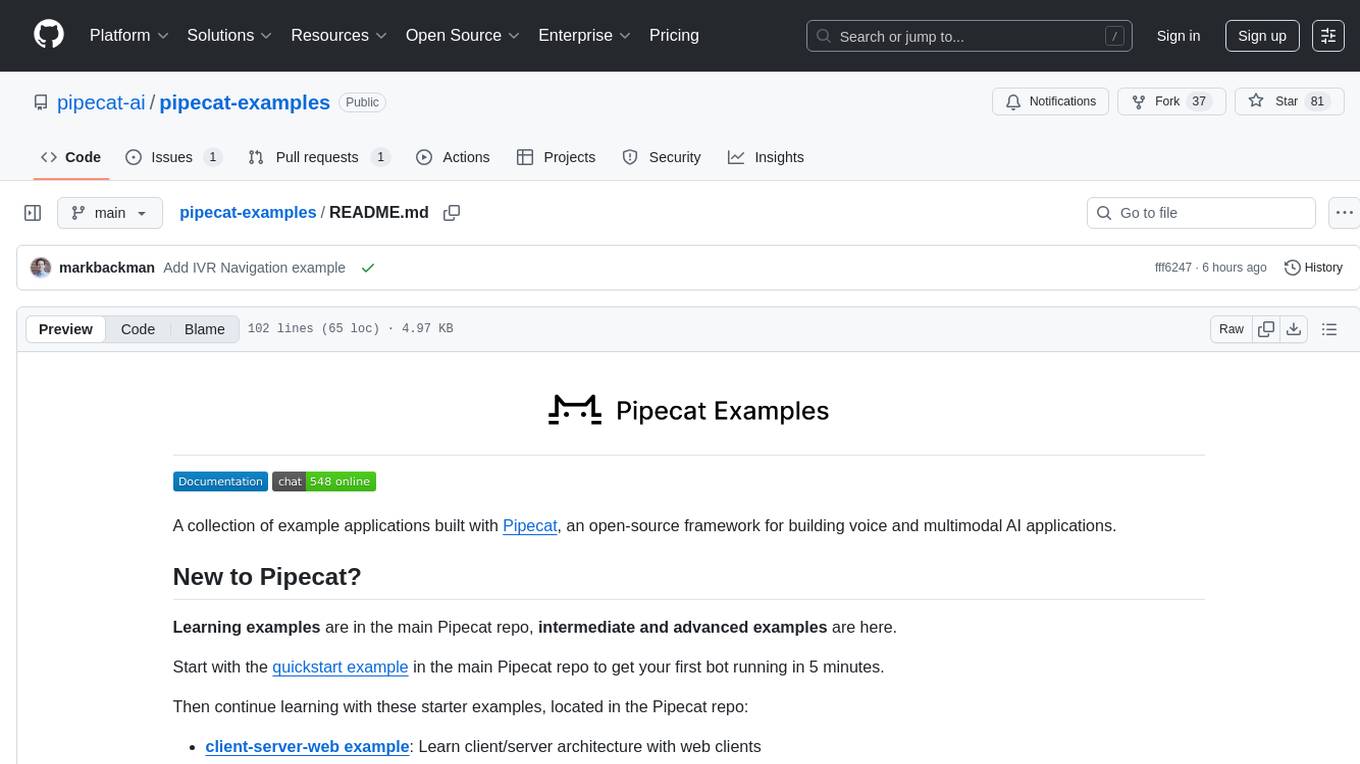Click the 102 lines (65 loc) file info
The height and width of the screenshot is (764, 1360).
point(350,329)
